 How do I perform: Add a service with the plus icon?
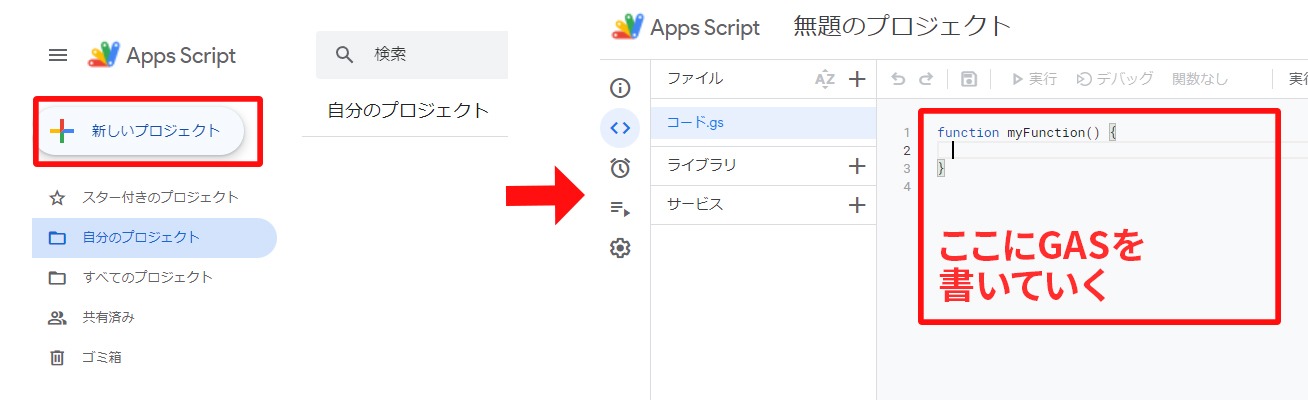pyautogui.click(x=857, y=205)
